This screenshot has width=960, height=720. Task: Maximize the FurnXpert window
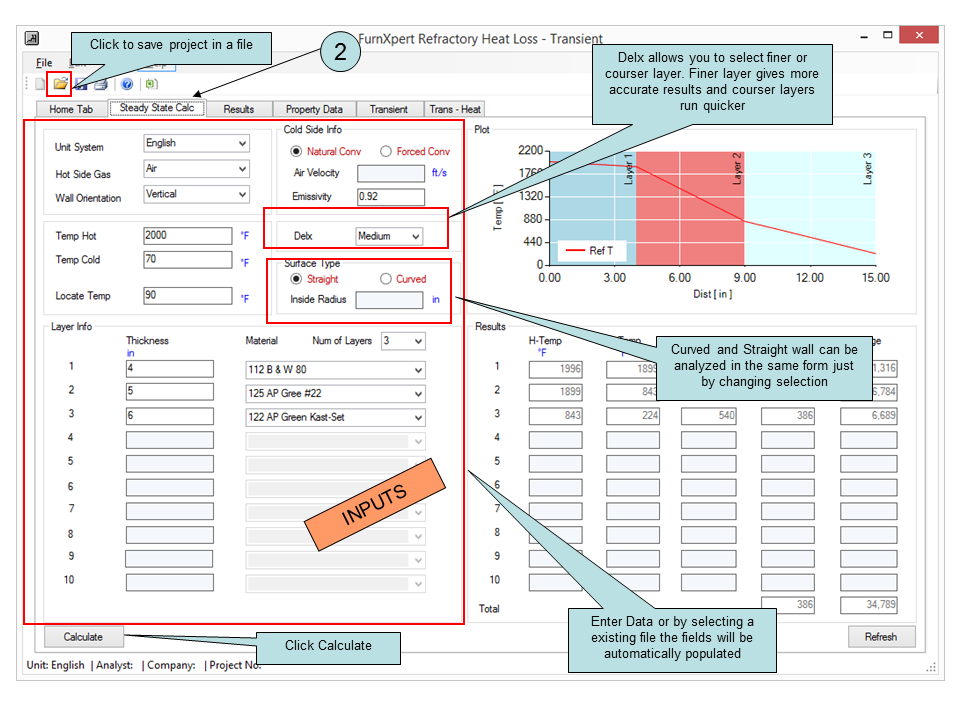(888, 36)
